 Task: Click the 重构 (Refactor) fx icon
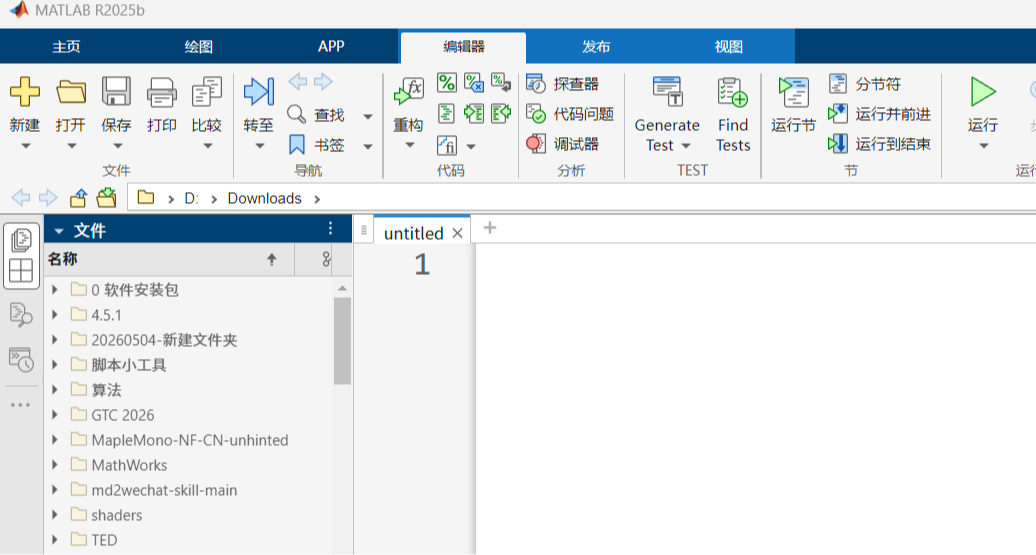point(408,92)
